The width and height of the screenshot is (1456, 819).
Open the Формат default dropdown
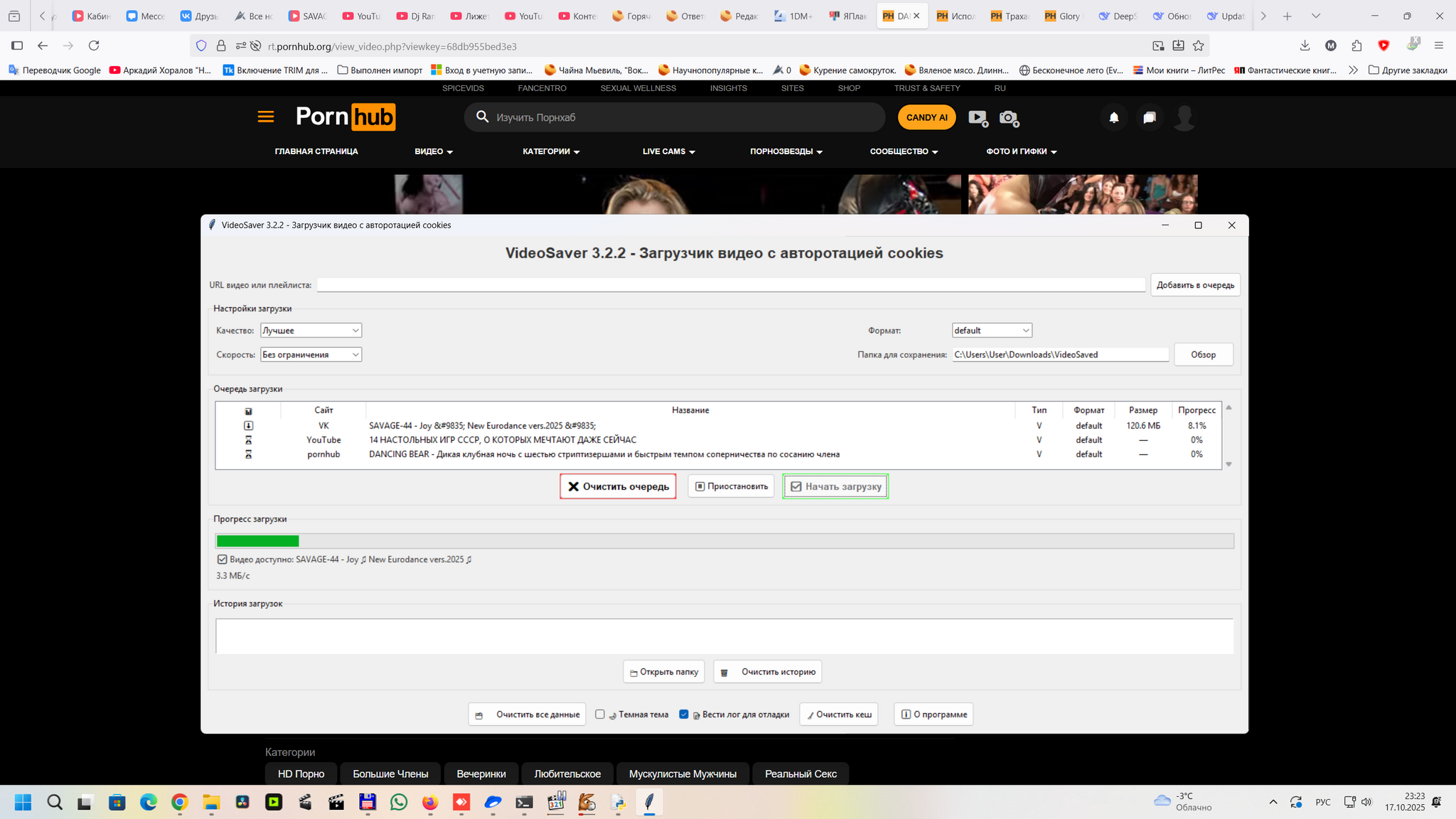pyautogui.click(x=991, y=331)
